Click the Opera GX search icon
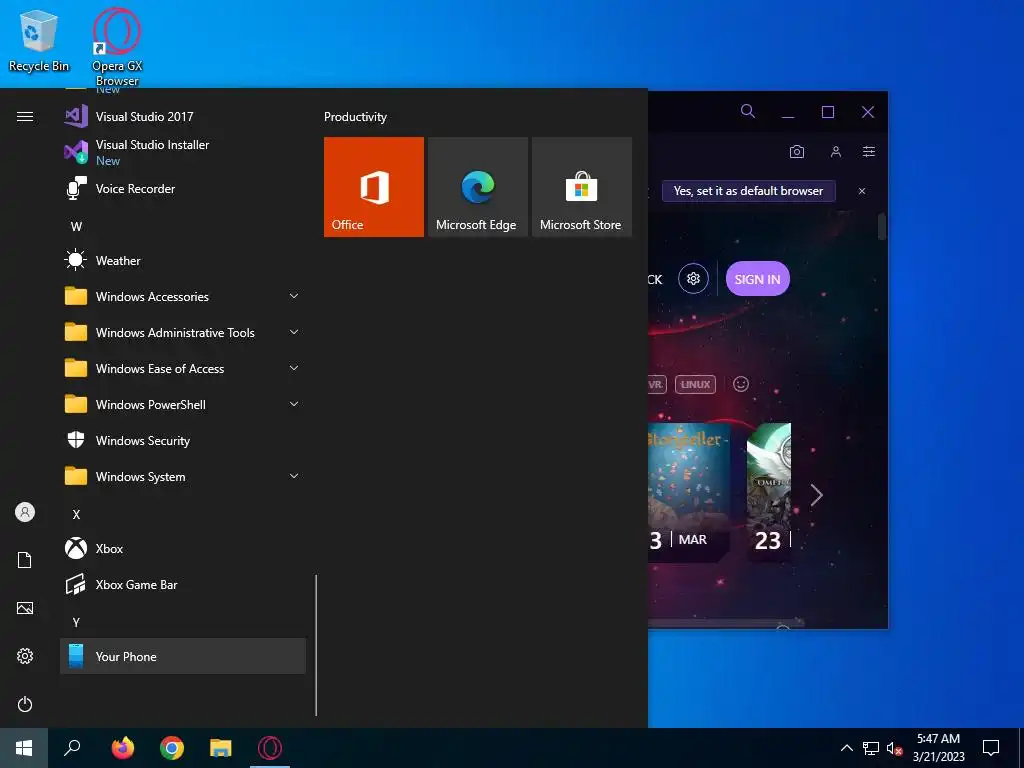The height and width of the screenshot is (768, 1024). (748, 112)
